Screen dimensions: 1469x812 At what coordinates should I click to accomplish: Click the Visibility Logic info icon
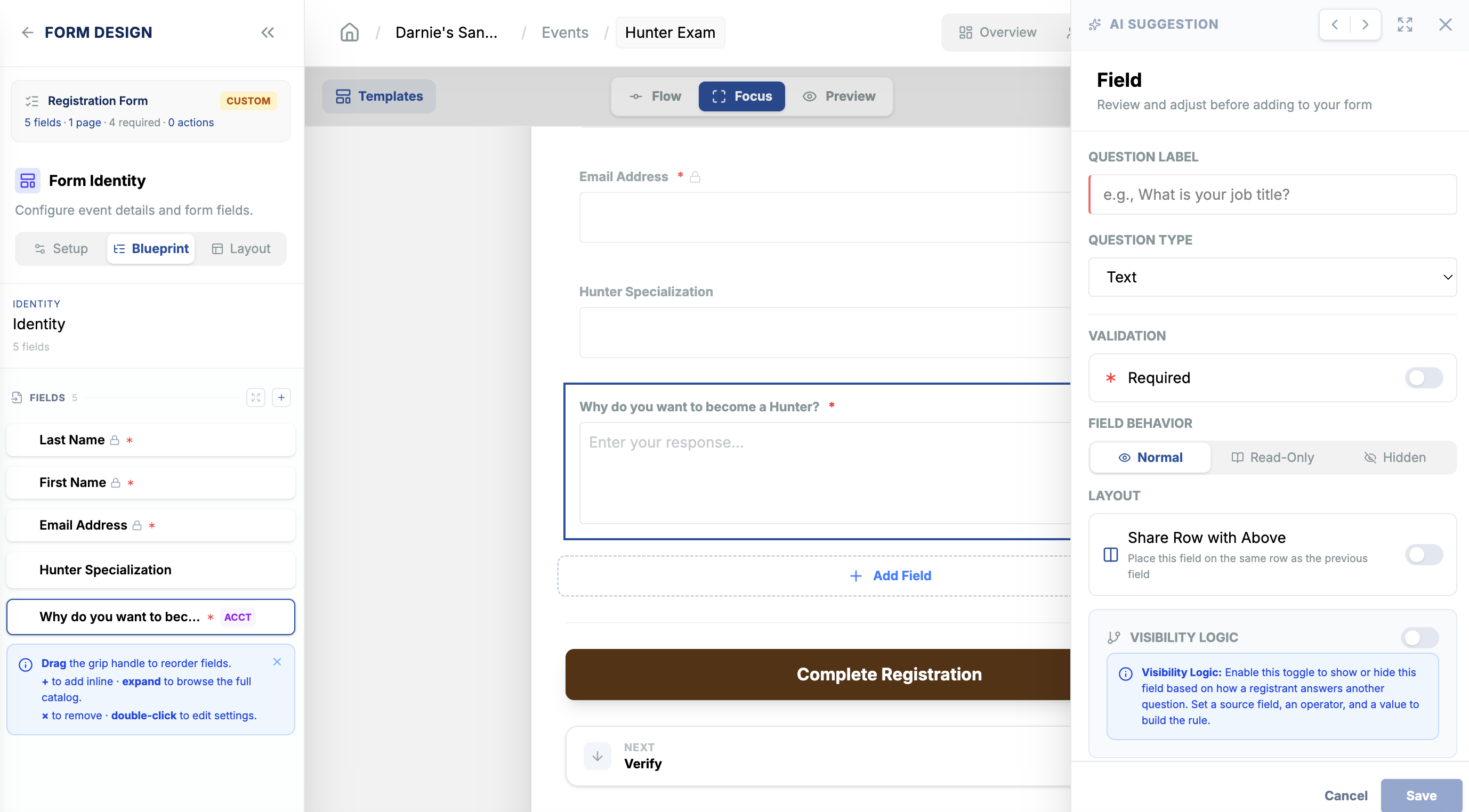[x=1125, y=674]
